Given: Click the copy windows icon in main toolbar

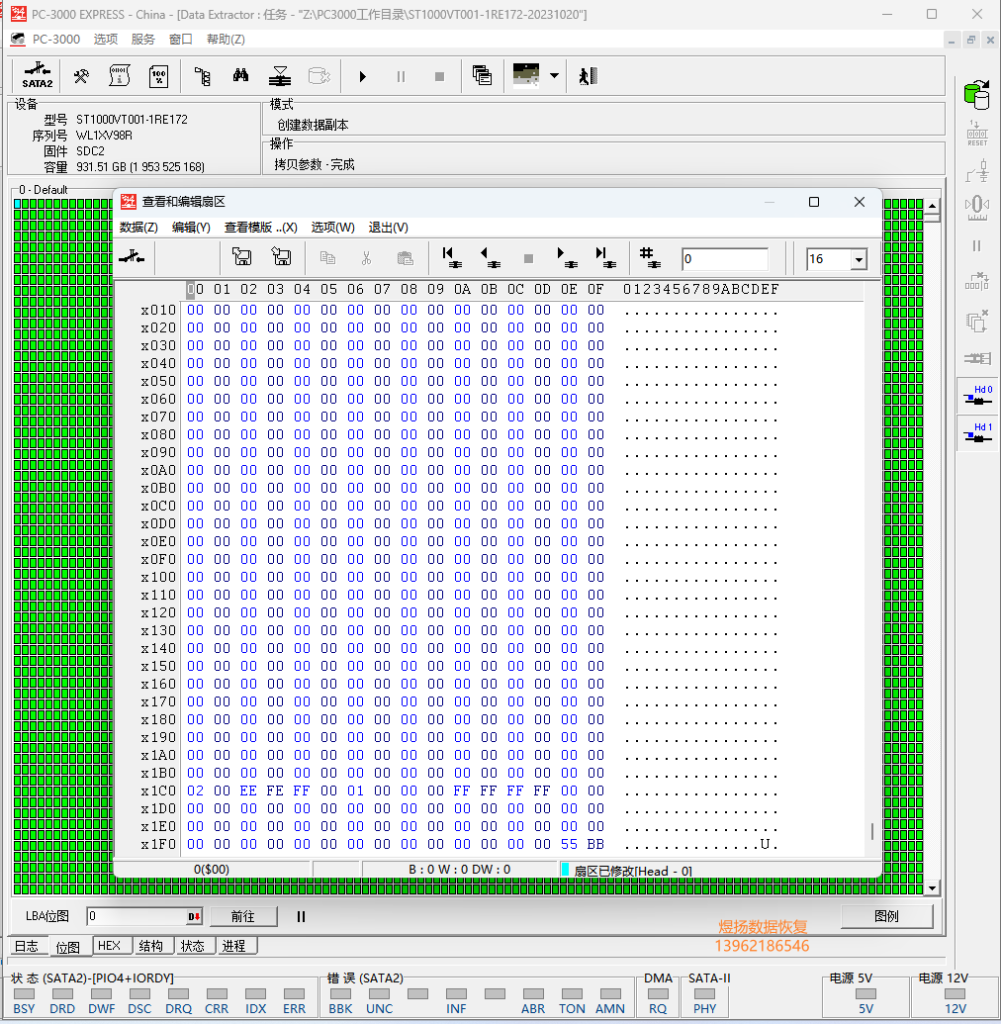Looking at the screenshot, I should (x=482, y=76).
